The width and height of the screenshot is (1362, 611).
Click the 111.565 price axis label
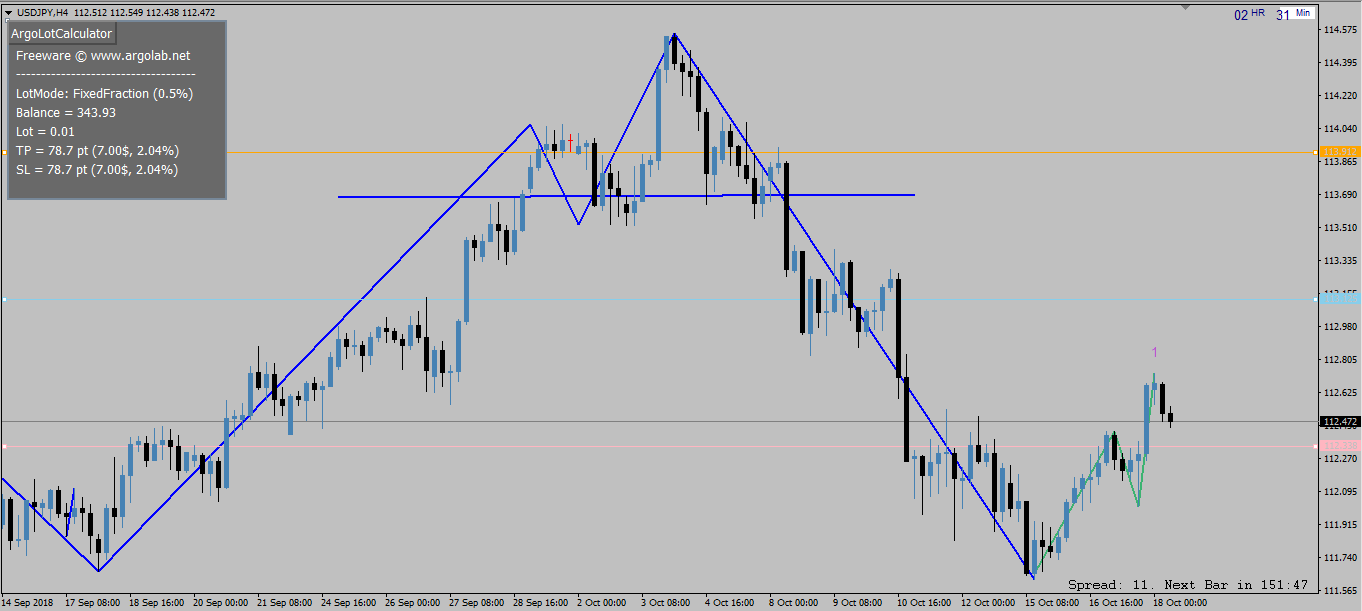tap(1340, 591)
